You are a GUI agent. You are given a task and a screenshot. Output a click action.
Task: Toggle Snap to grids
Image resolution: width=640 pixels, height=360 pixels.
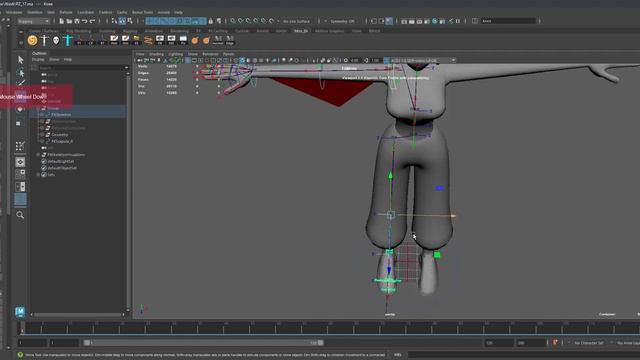click(233, 21)
